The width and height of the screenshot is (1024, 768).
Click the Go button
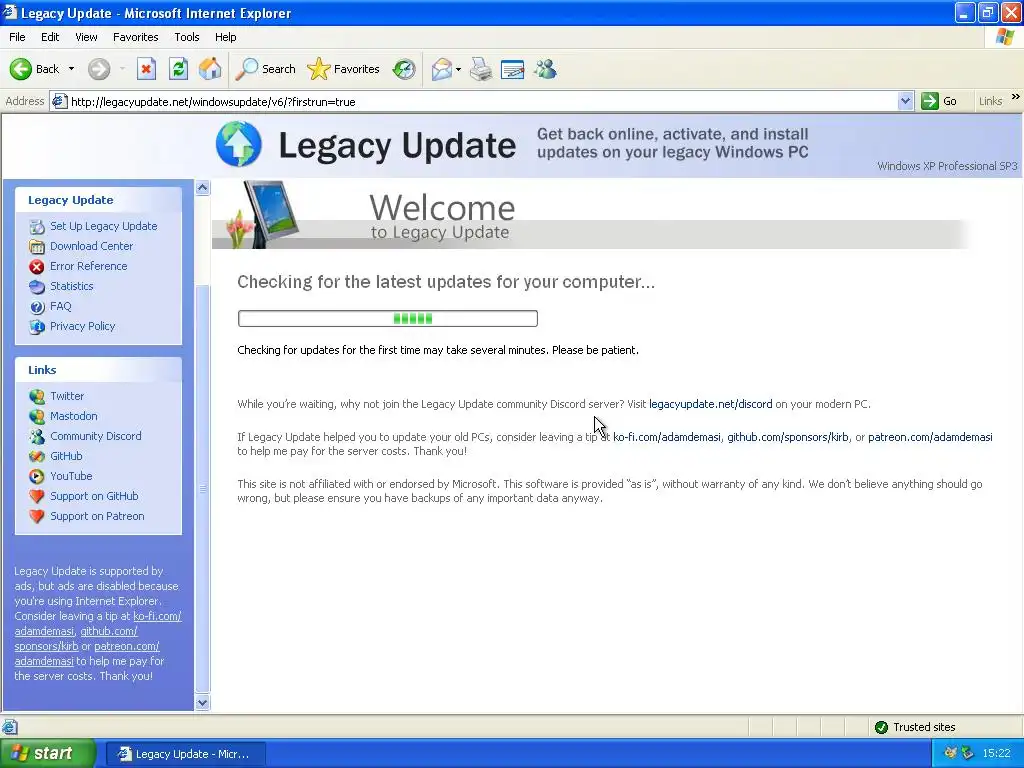[x=939, y=101]
